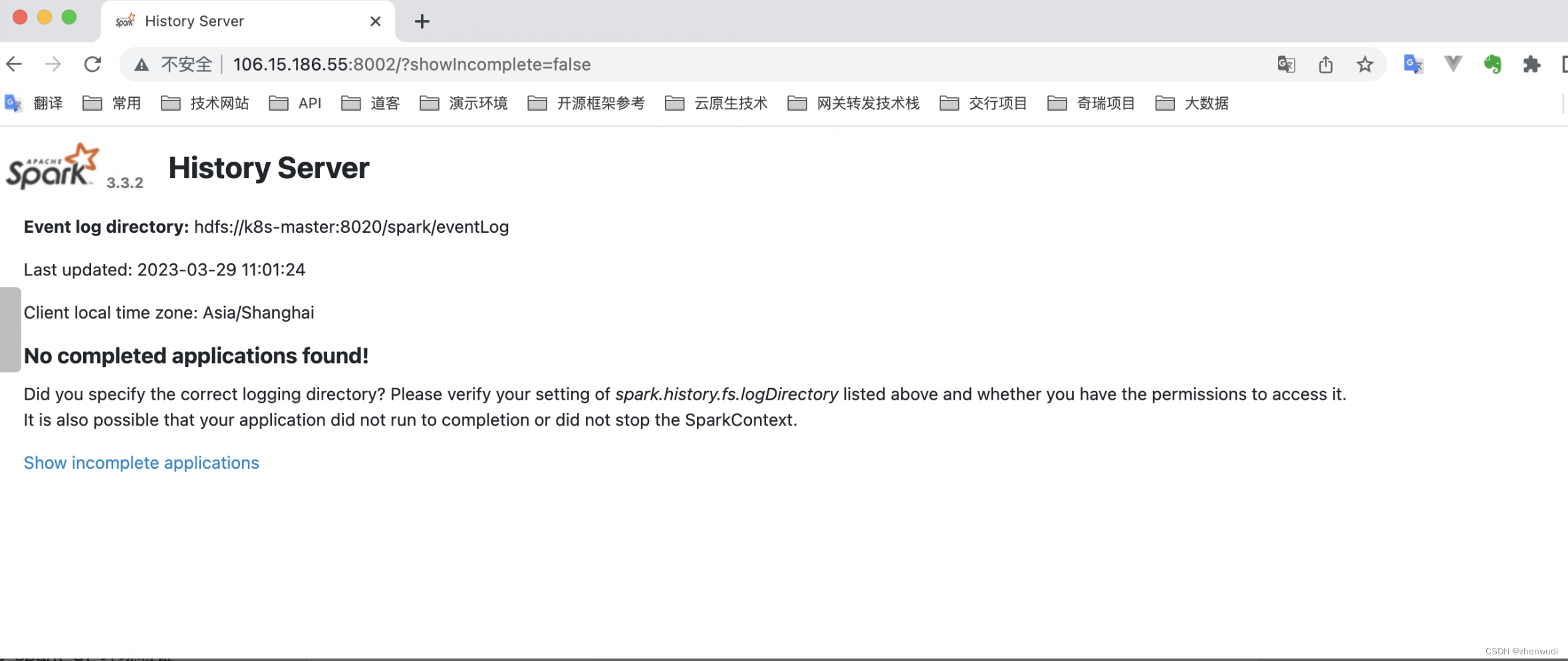Open the Evernote extension icon

[x=1494, y=64]
